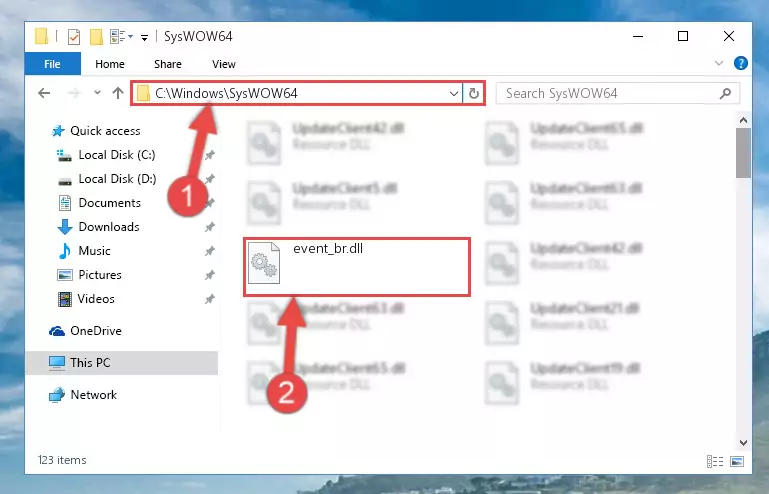
Task: Click scrollbar down arrow in file list
Action: [x=743, y=443]
